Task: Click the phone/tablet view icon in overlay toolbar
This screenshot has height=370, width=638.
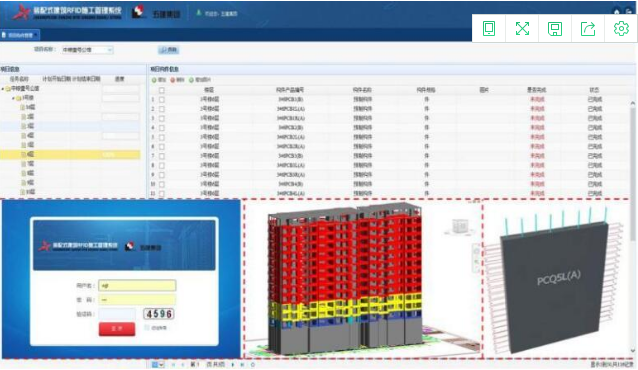Action: coord(489,28)
